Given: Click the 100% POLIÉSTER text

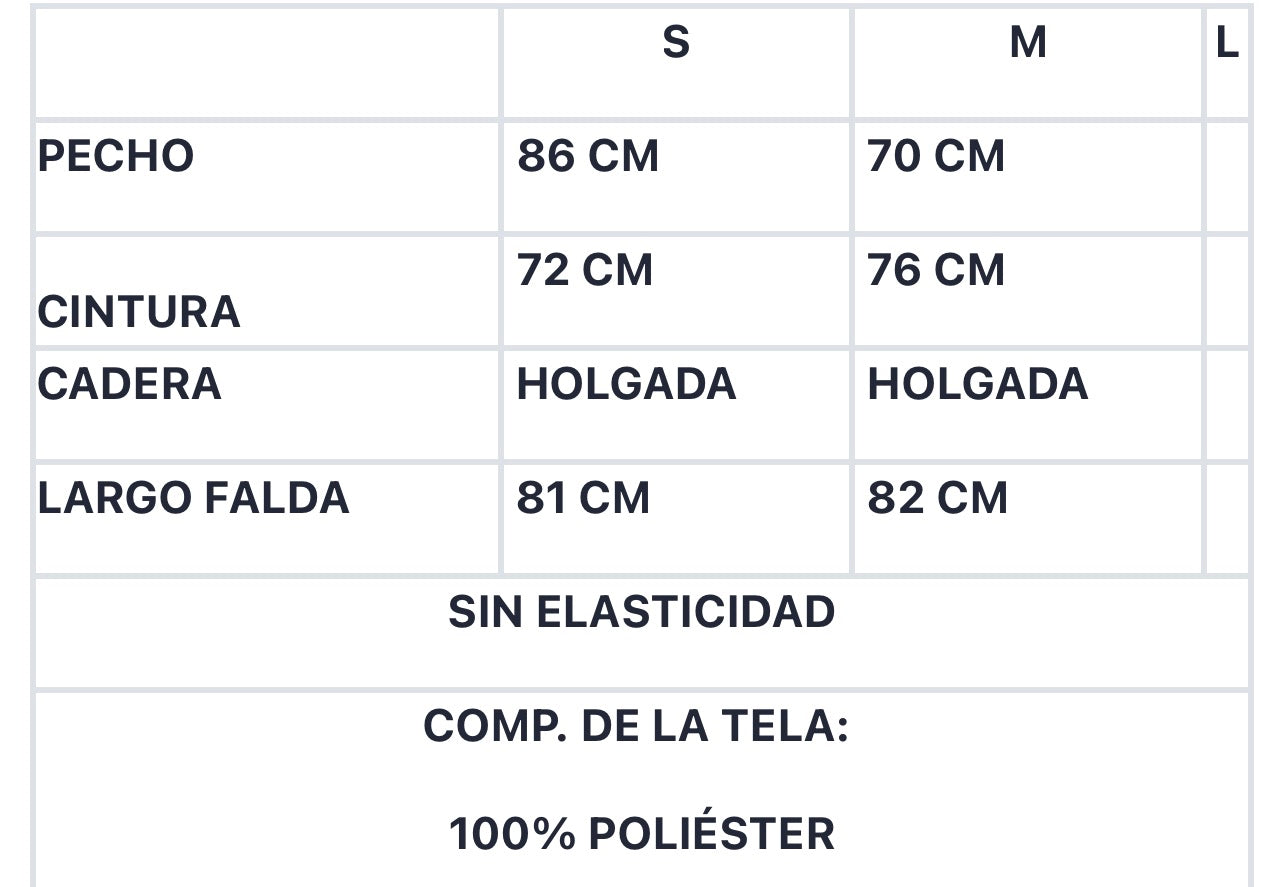Looking at the screenshot, I should [x=642, y=834].
